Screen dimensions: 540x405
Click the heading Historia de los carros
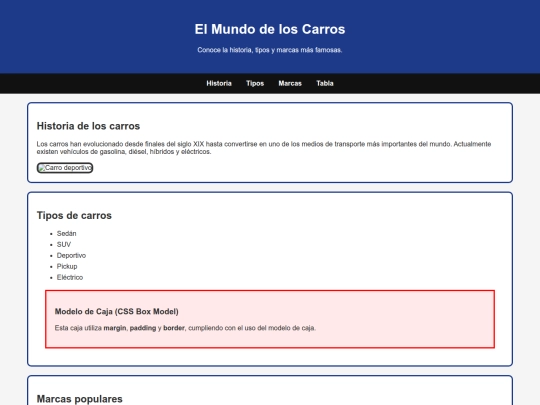pyautogui.click(x=88, y=126)
